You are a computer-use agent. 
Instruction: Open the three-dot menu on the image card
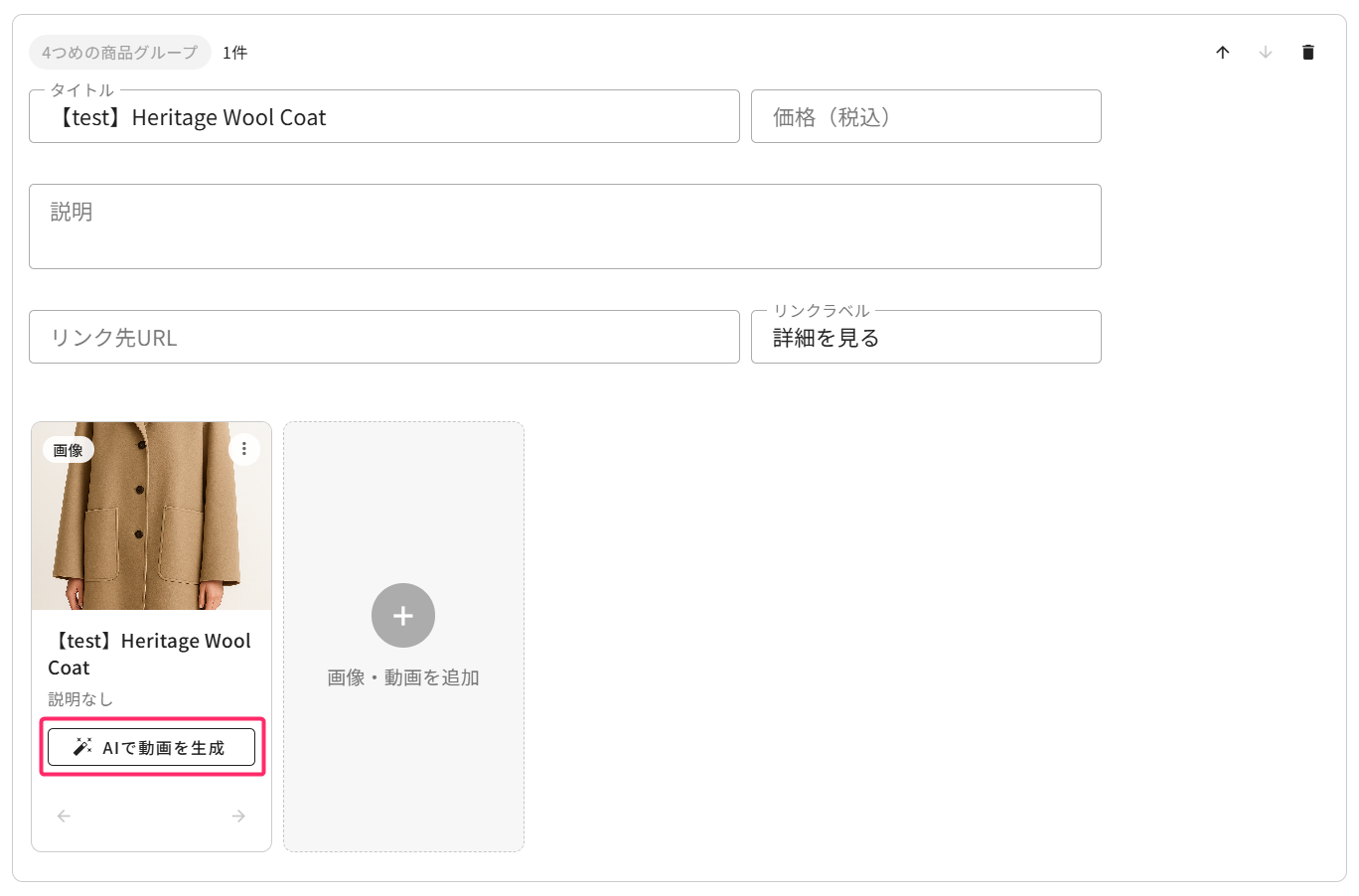click(x=244, y=449)
